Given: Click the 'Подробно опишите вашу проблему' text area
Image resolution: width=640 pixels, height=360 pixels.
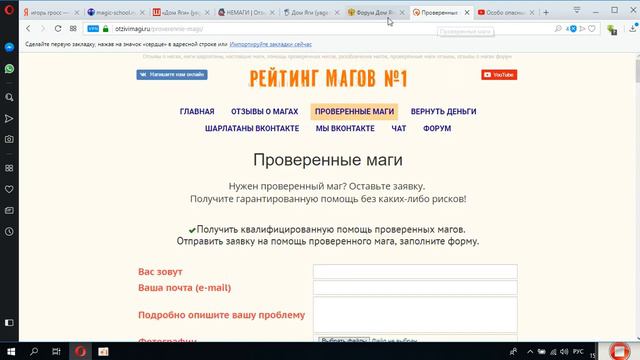Looking at the screenshot, I should coord(415,315).
